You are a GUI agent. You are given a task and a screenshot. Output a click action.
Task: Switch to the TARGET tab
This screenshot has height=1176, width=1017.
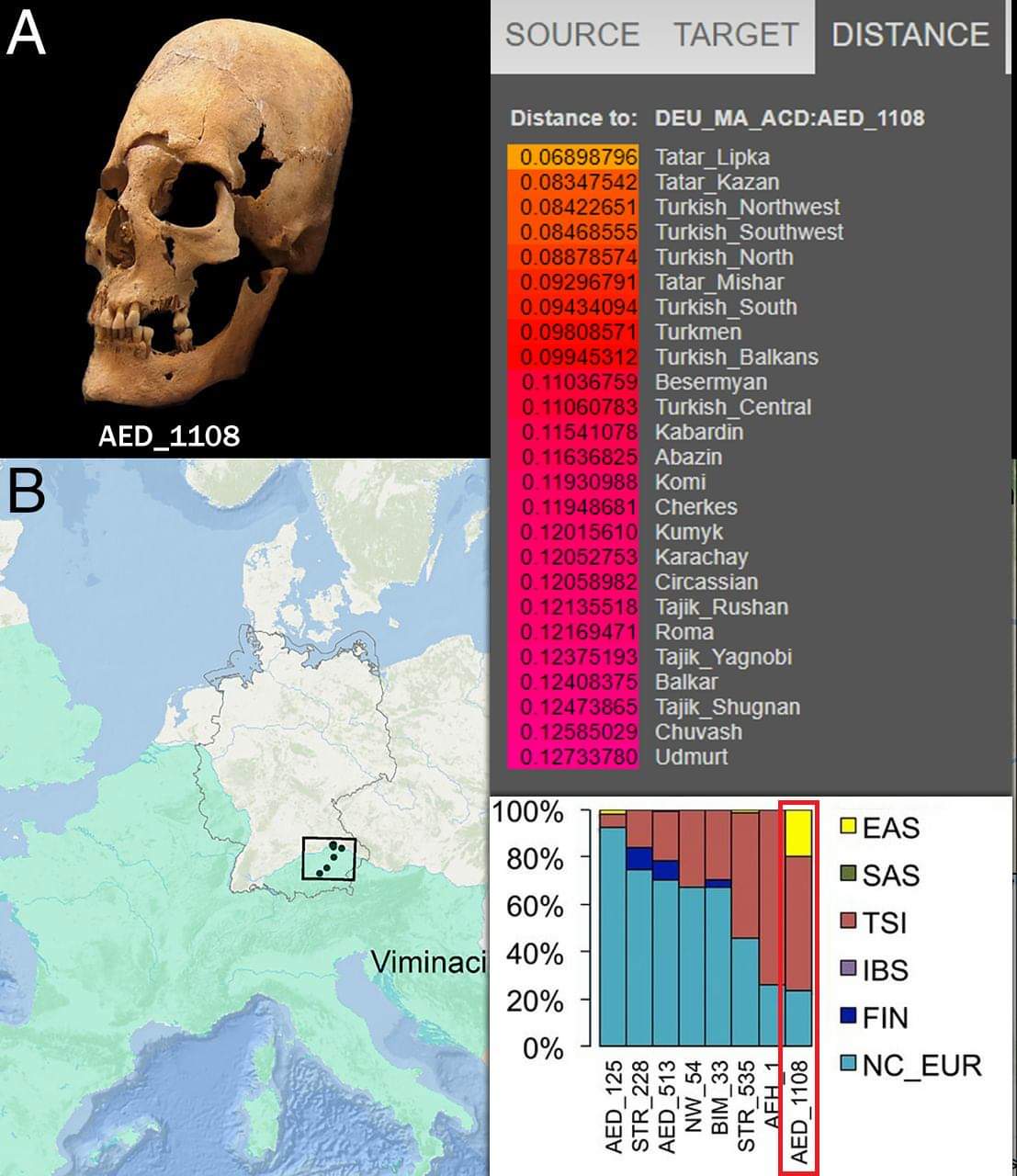(x=735, y=36)
